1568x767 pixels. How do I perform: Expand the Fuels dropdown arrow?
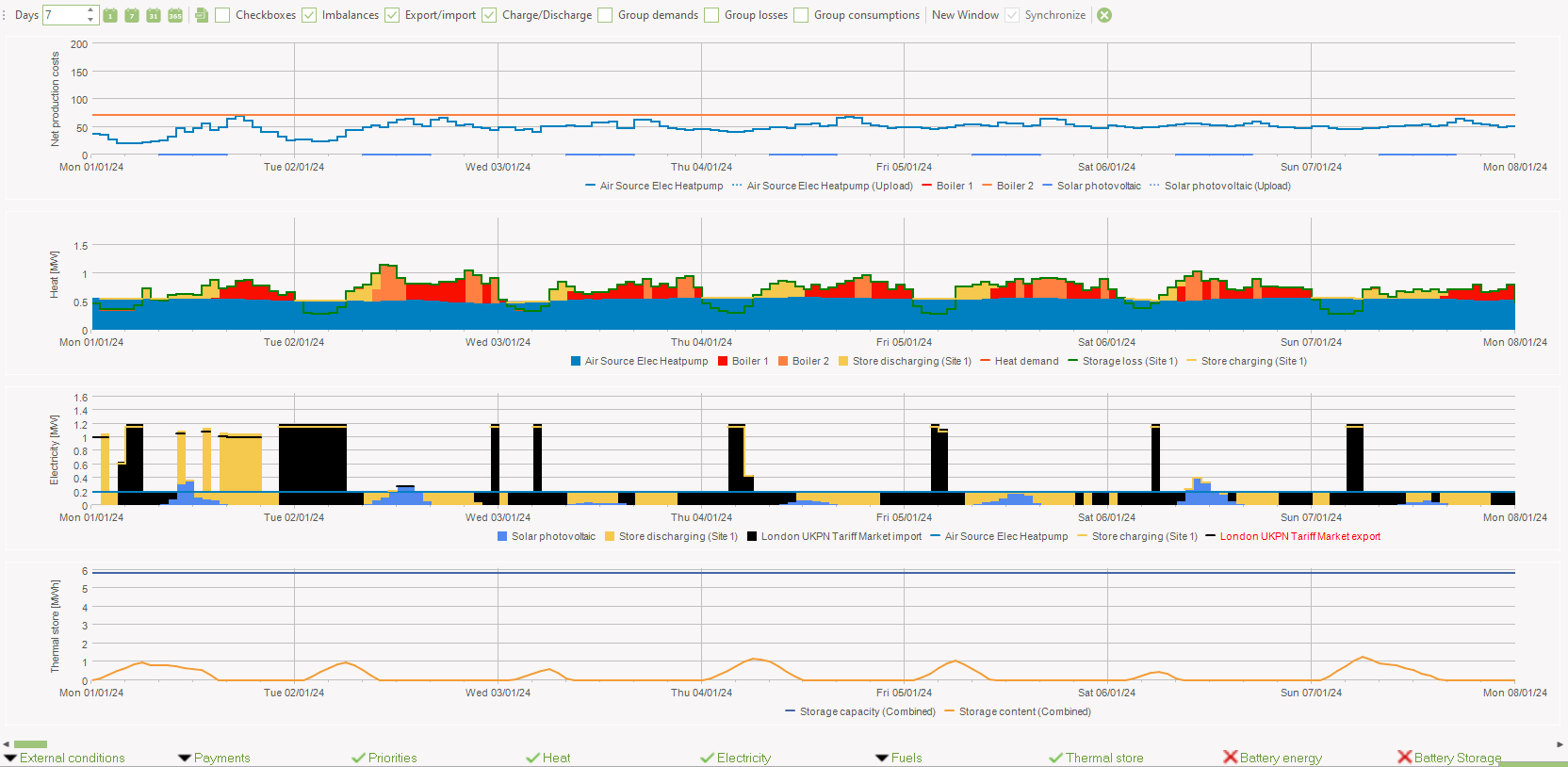pos(882,758)
